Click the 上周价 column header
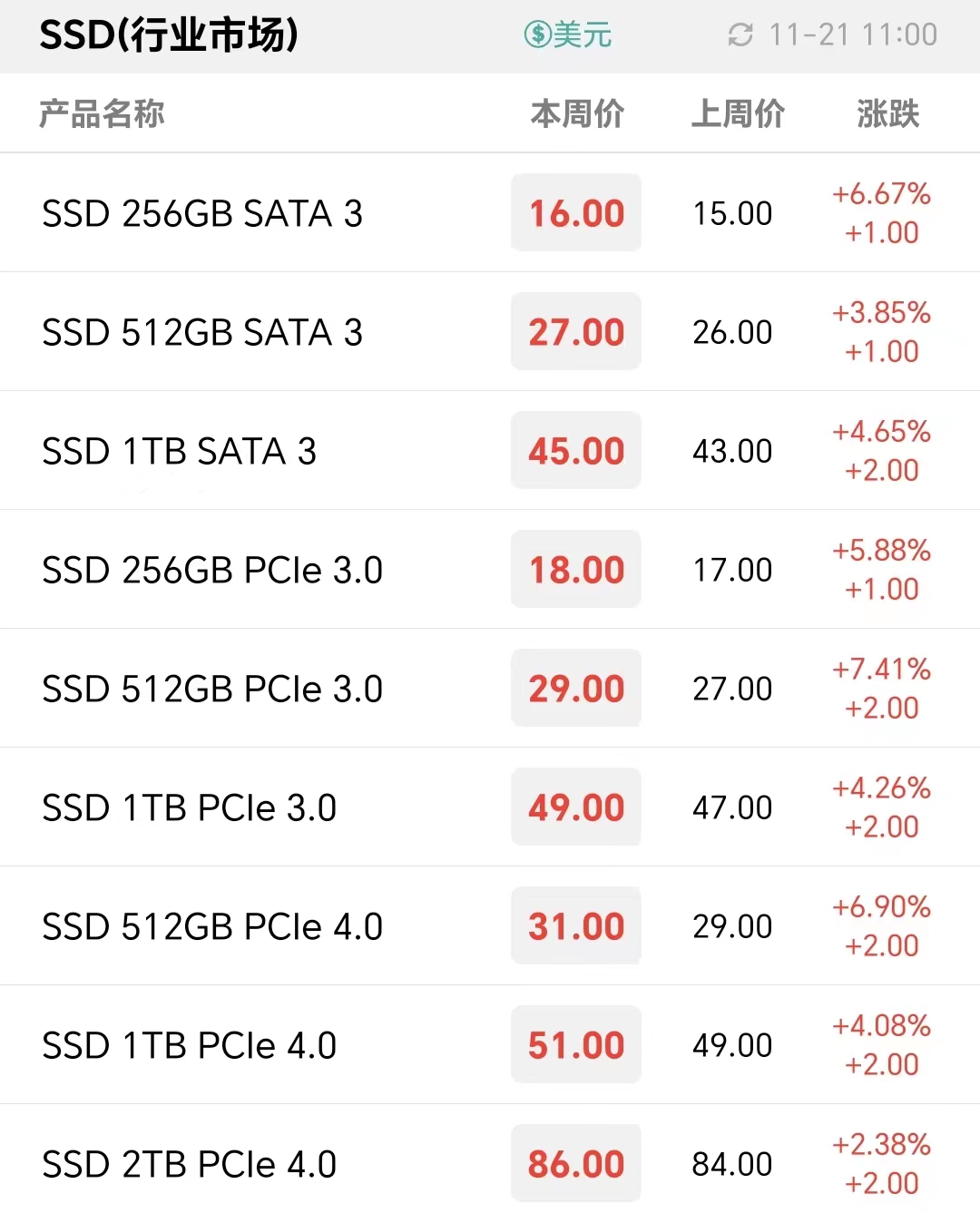Image resolution: width=980 pixels, height=1213 pixels. 738,114
